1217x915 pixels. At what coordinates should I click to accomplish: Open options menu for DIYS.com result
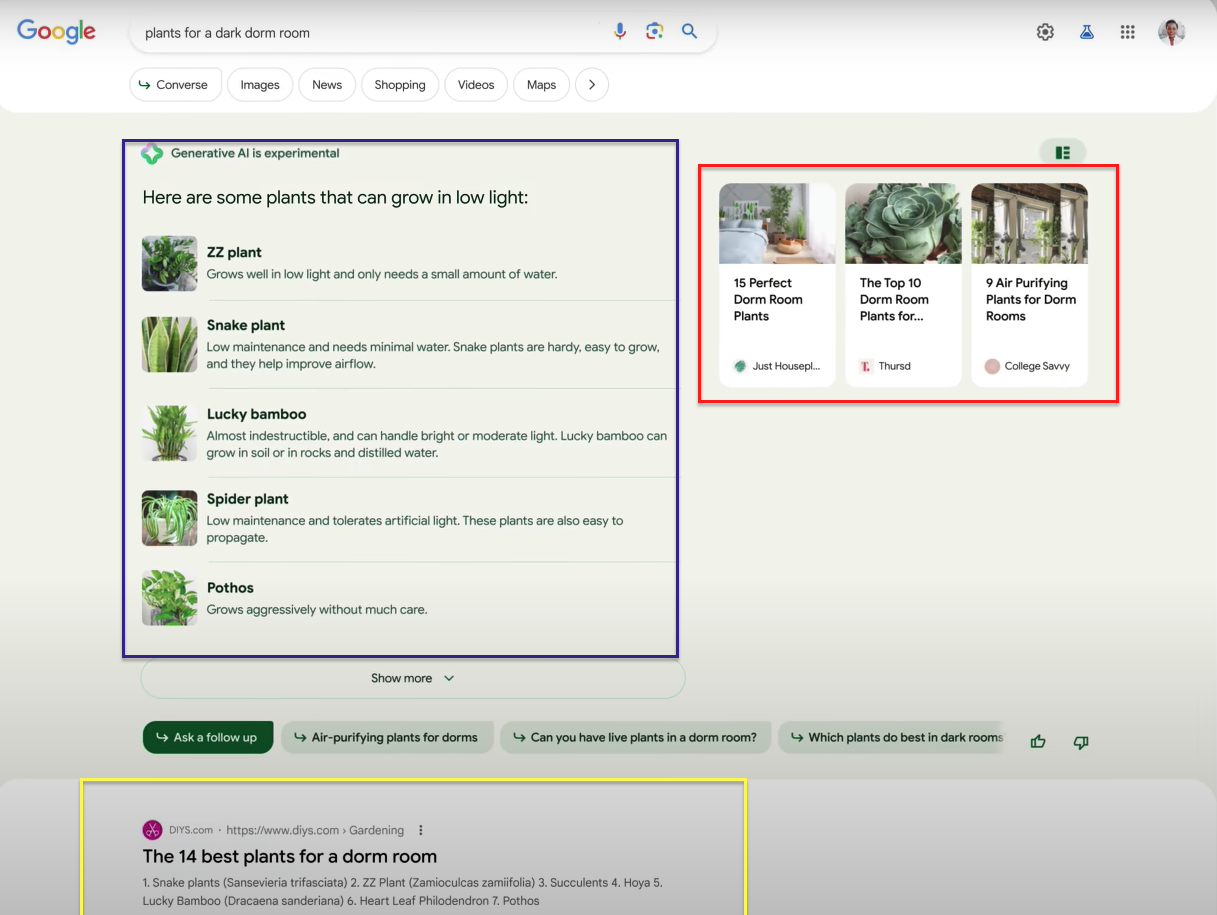point(421,830)
